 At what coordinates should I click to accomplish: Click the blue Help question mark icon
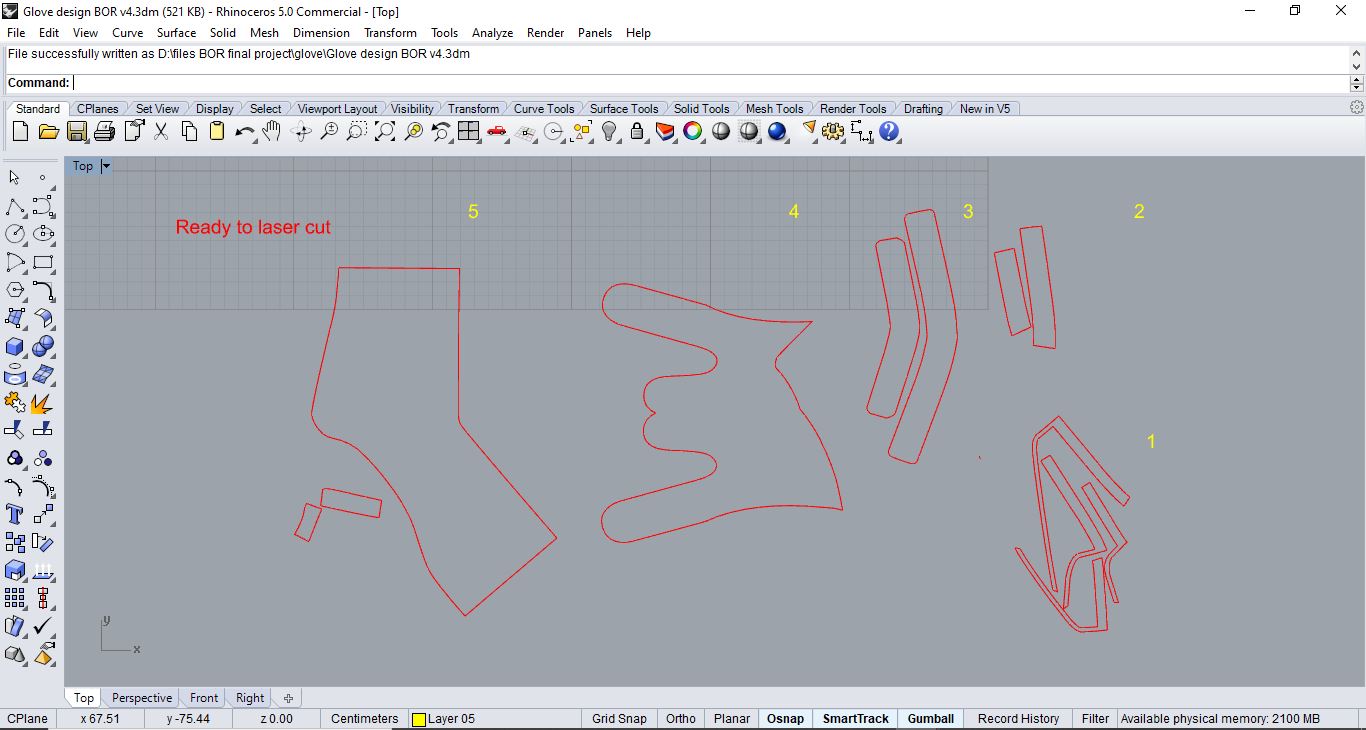click(x=889, y=131)
